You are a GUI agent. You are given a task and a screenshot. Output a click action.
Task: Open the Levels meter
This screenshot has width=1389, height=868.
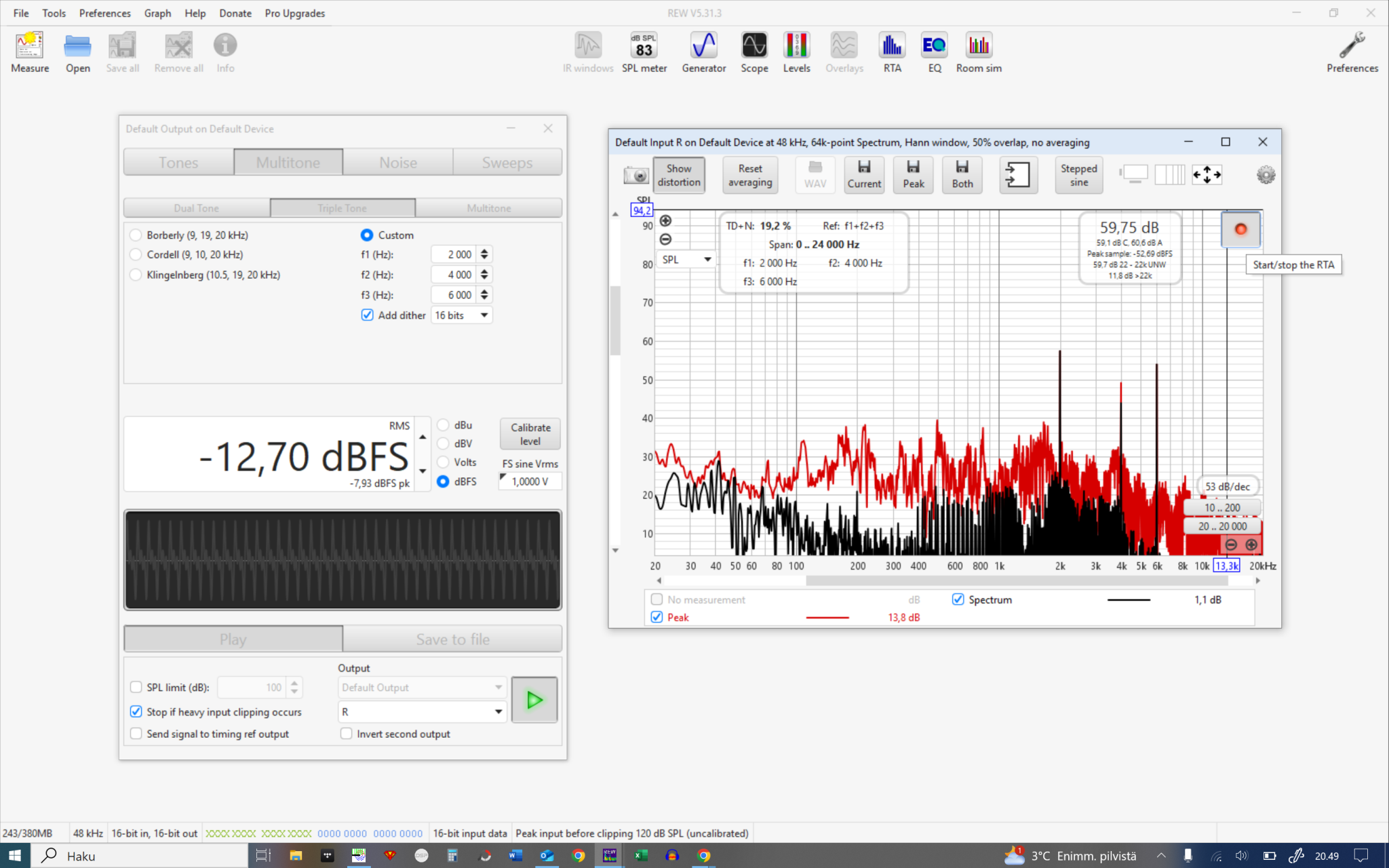[796, 52]
